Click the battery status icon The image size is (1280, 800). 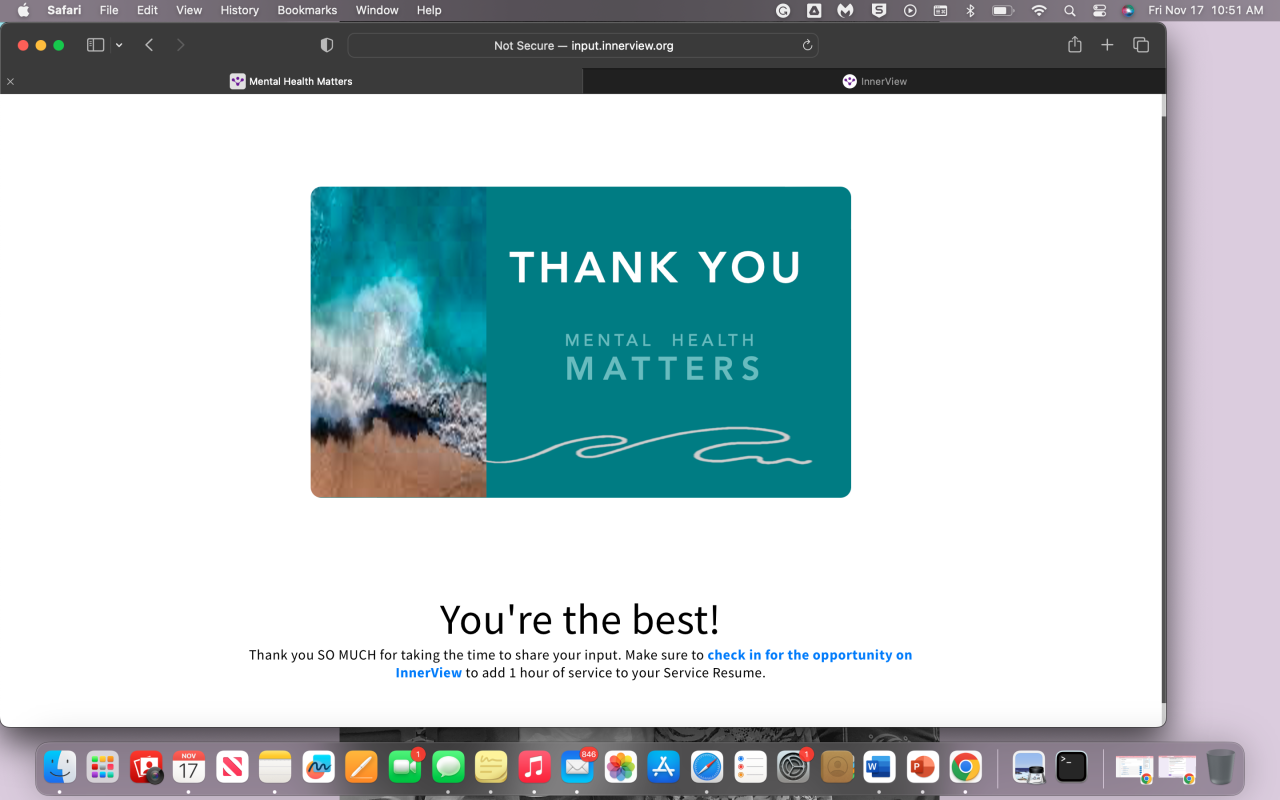point(1003,10)
